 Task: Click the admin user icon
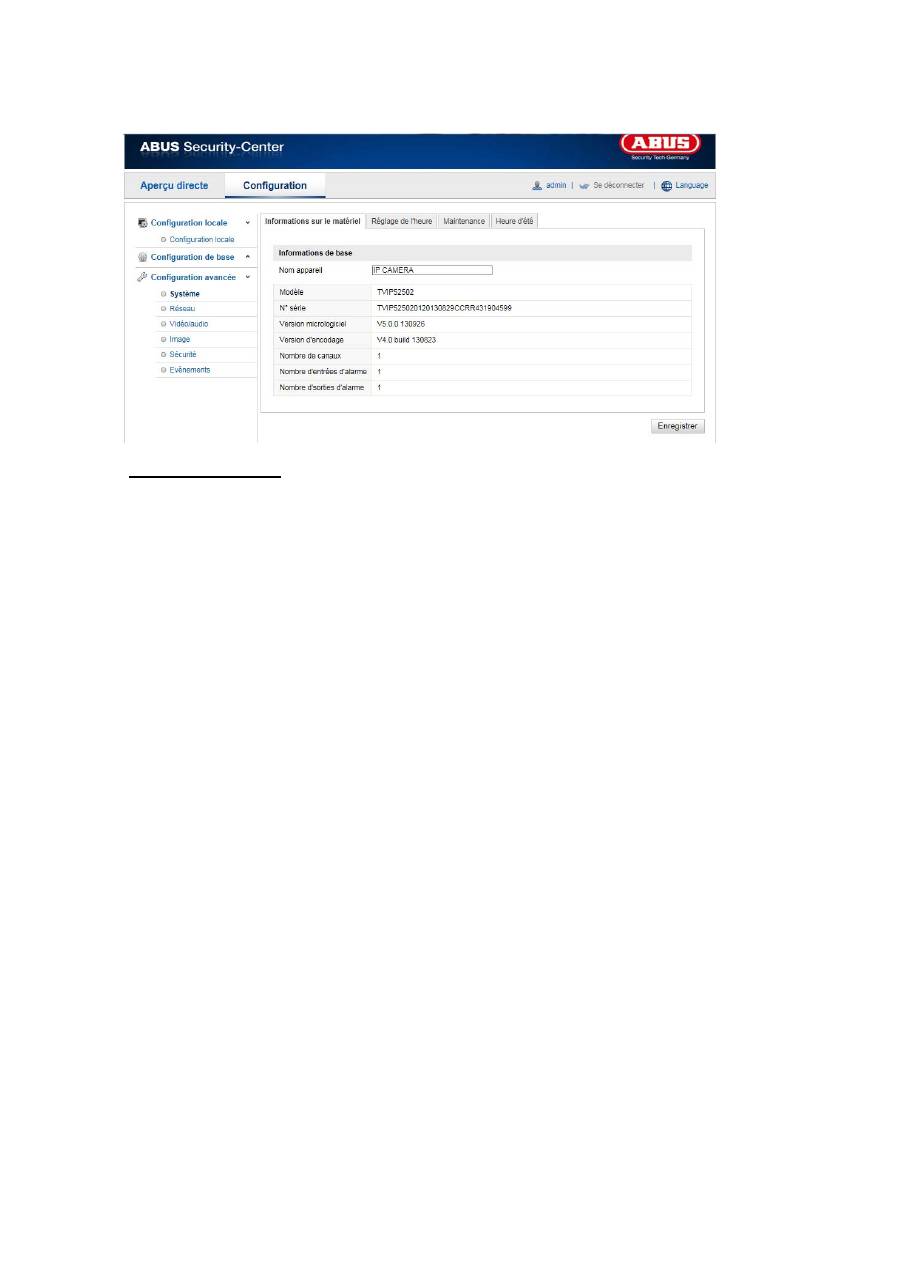click(537, 186)
